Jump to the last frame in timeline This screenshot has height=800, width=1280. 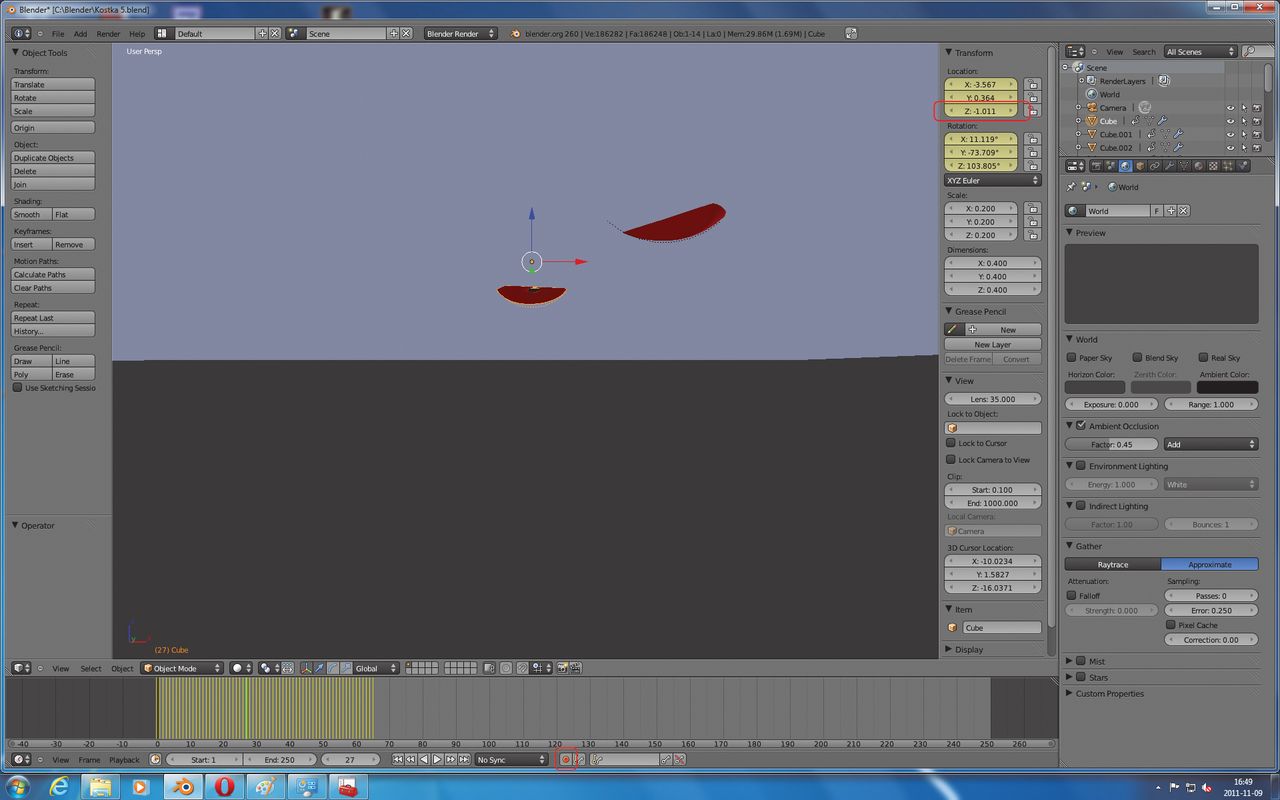pyautogui.click(x=464, y=760)
